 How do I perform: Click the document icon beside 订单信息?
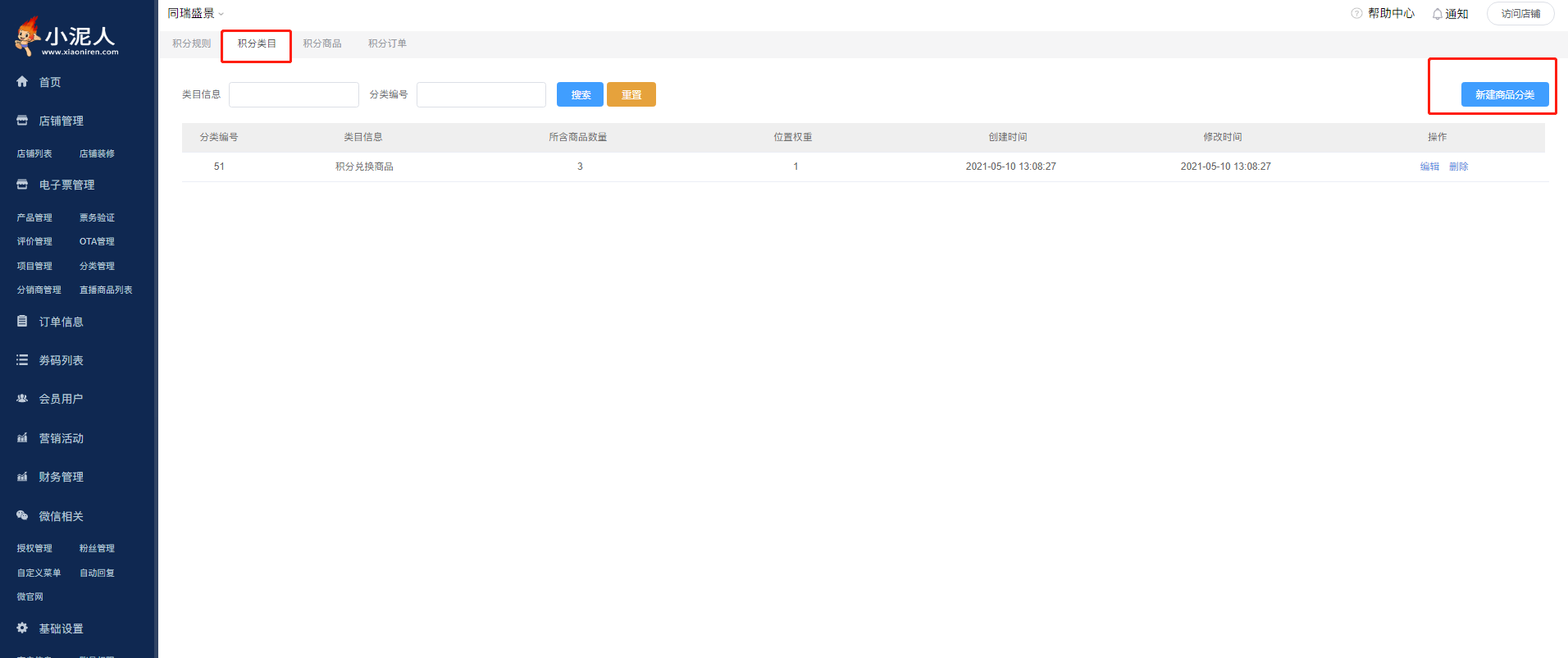click(x=22, y=322)
